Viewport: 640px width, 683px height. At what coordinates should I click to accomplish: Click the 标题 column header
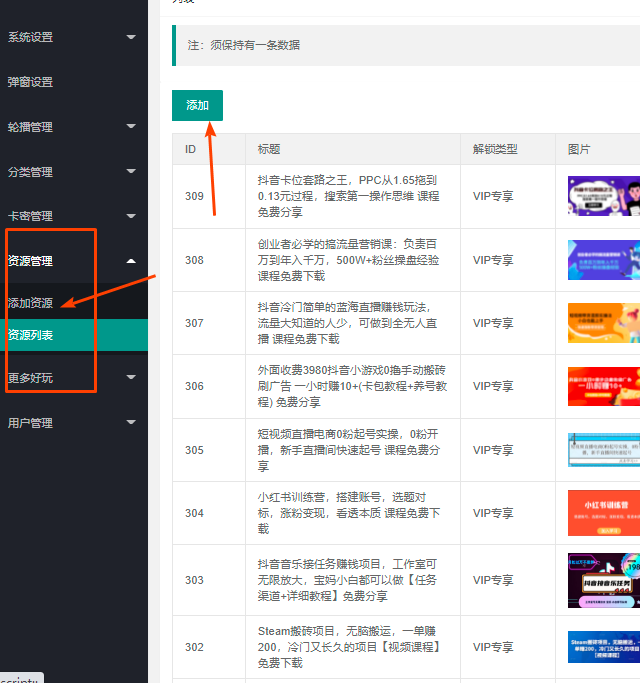(x=269, y=149)
